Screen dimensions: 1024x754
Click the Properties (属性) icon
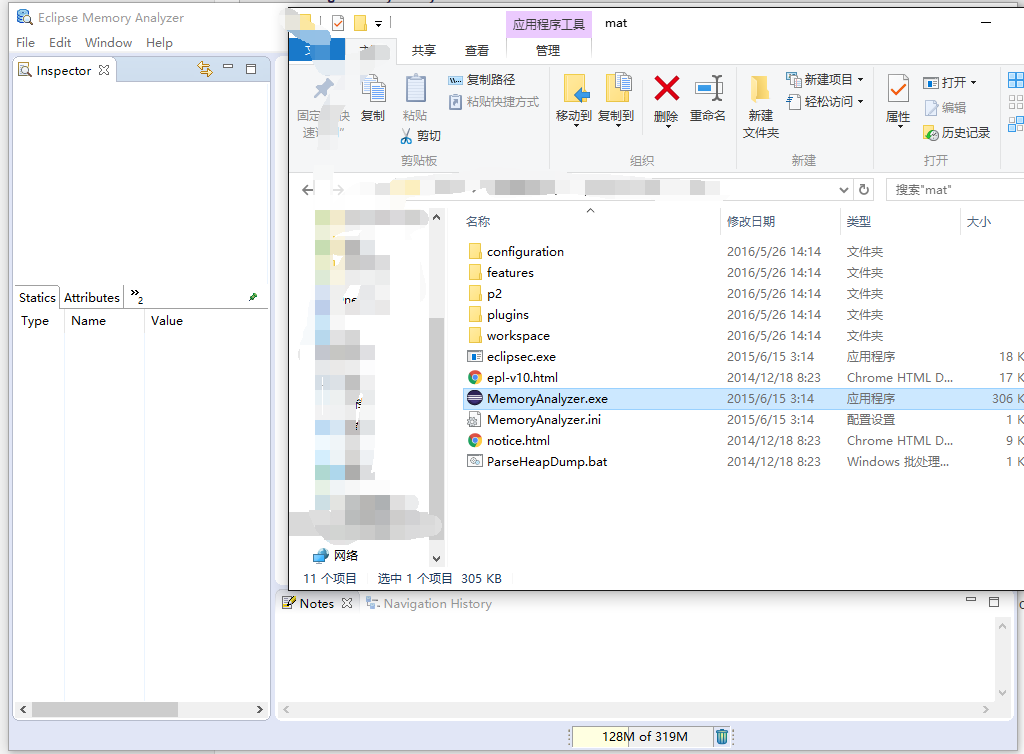click(x=898, y=89)
